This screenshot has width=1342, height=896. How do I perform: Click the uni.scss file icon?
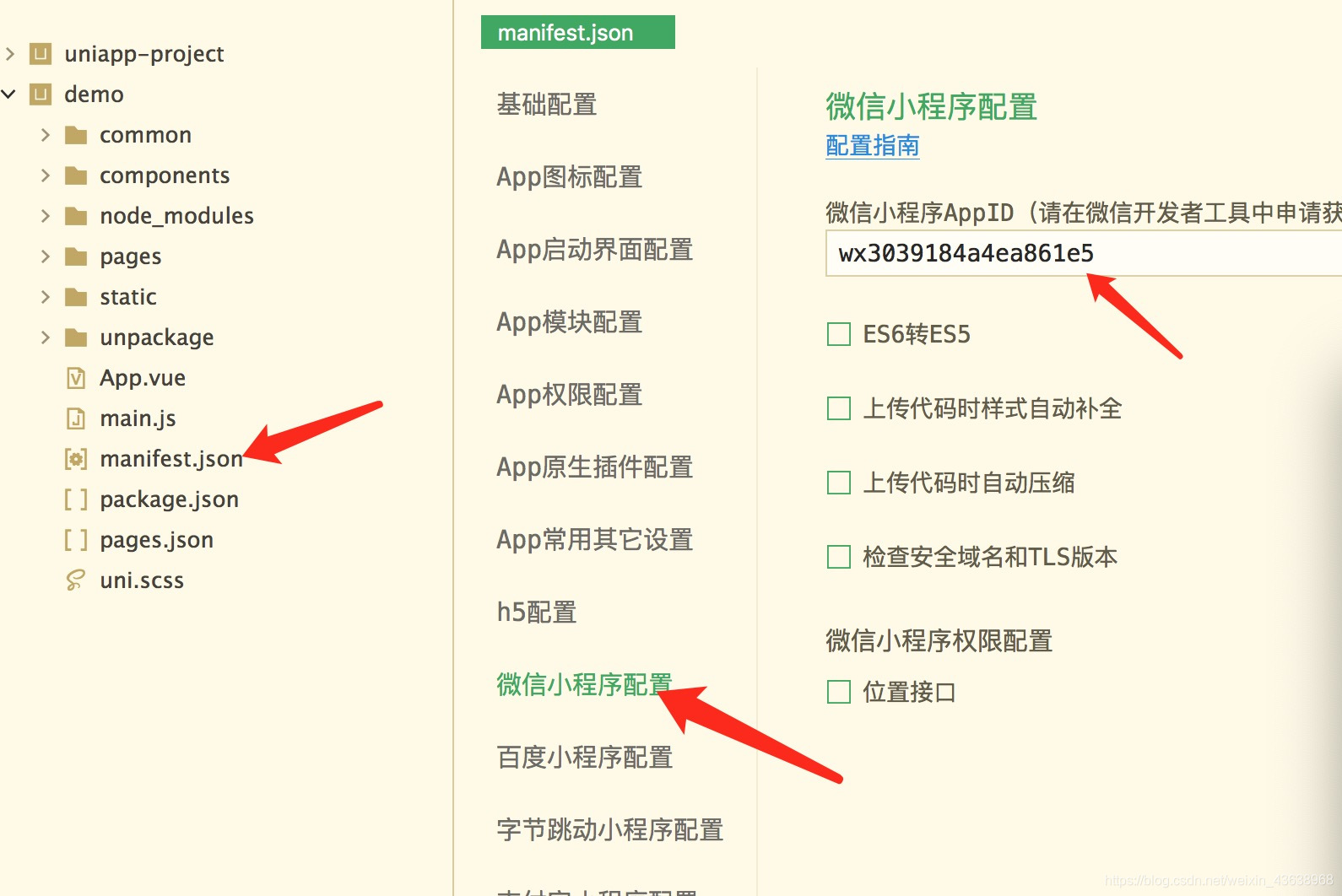coord(76,580)
